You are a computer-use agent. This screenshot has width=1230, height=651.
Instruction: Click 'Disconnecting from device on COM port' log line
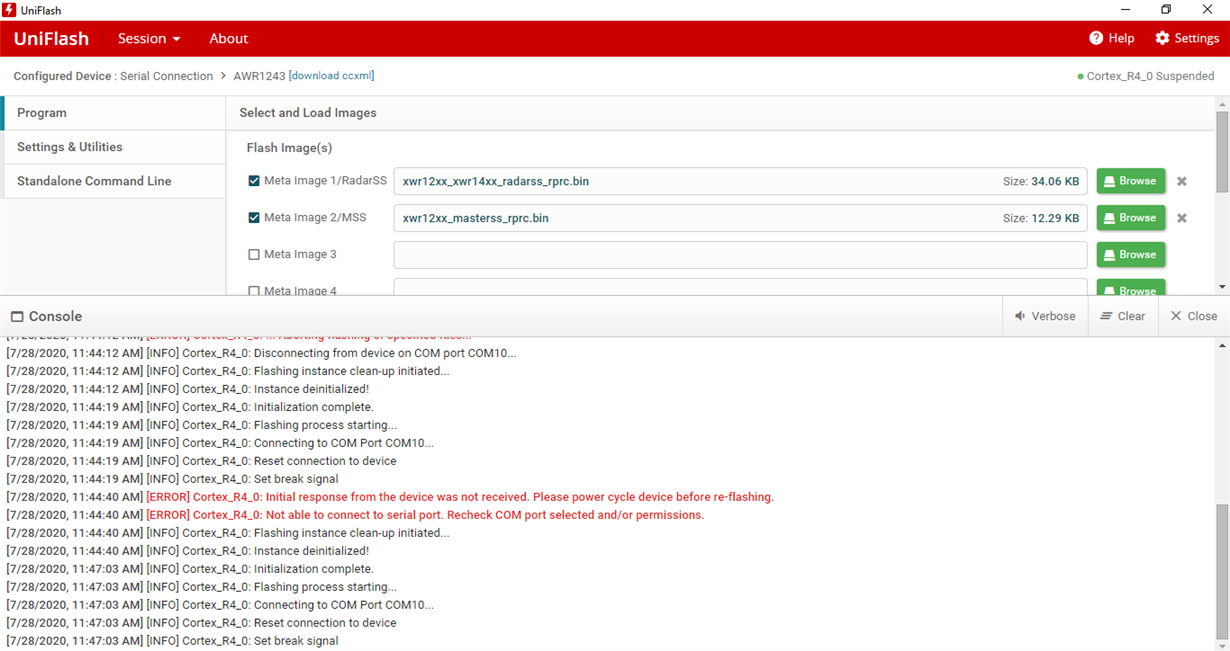[261, 353]
